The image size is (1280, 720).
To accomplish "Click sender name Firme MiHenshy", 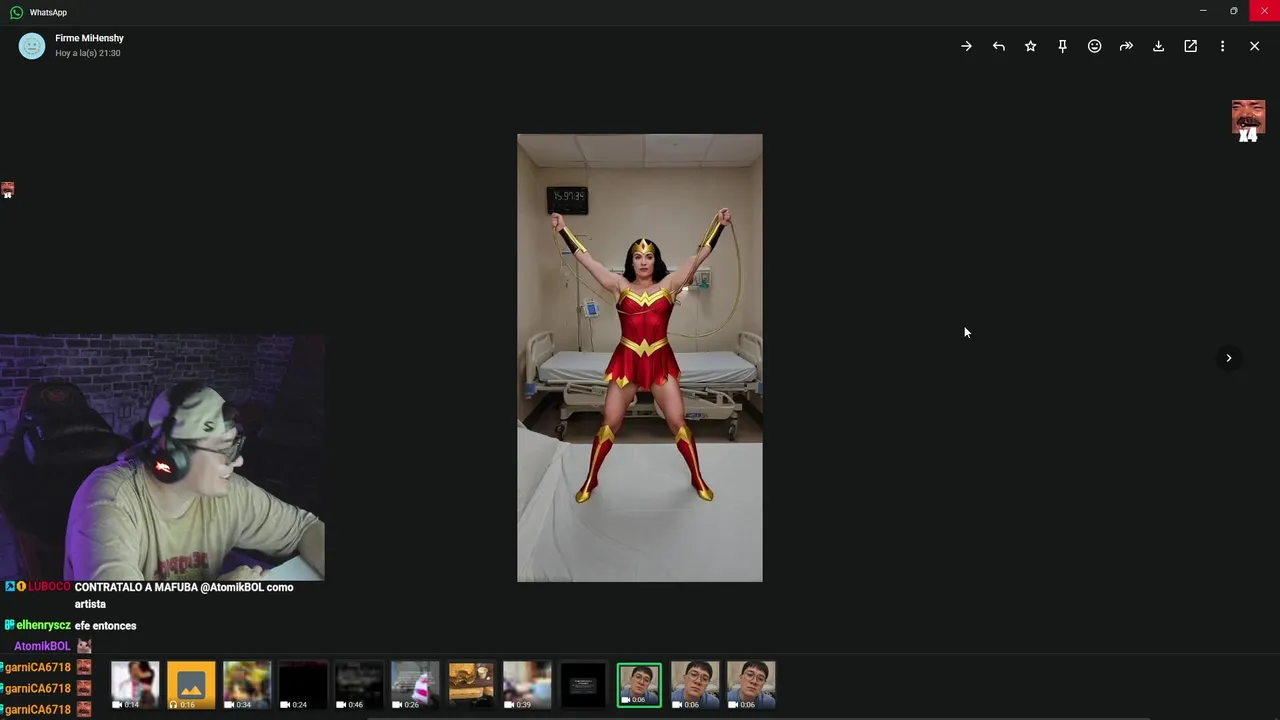I will pyautogui.click(x=89, y=38).
